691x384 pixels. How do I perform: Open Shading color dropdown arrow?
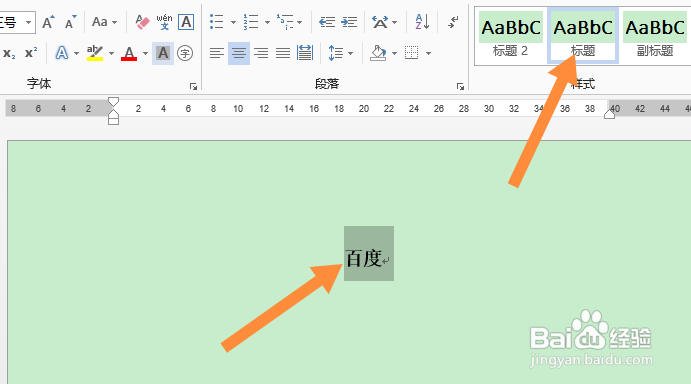[394, 54]
